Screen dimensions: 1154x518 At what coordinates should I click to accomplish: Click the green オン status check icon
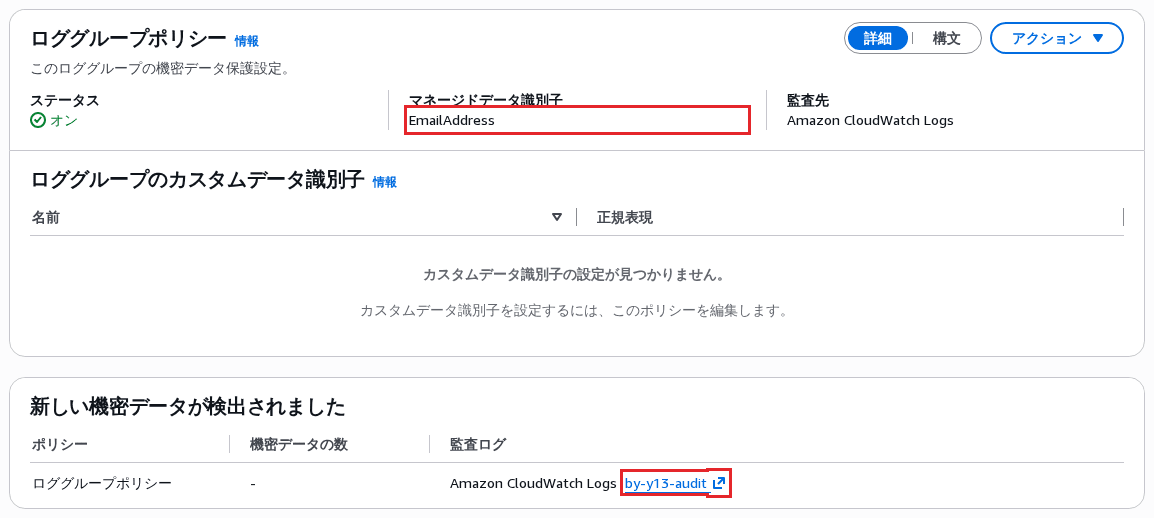click(38, 120)
